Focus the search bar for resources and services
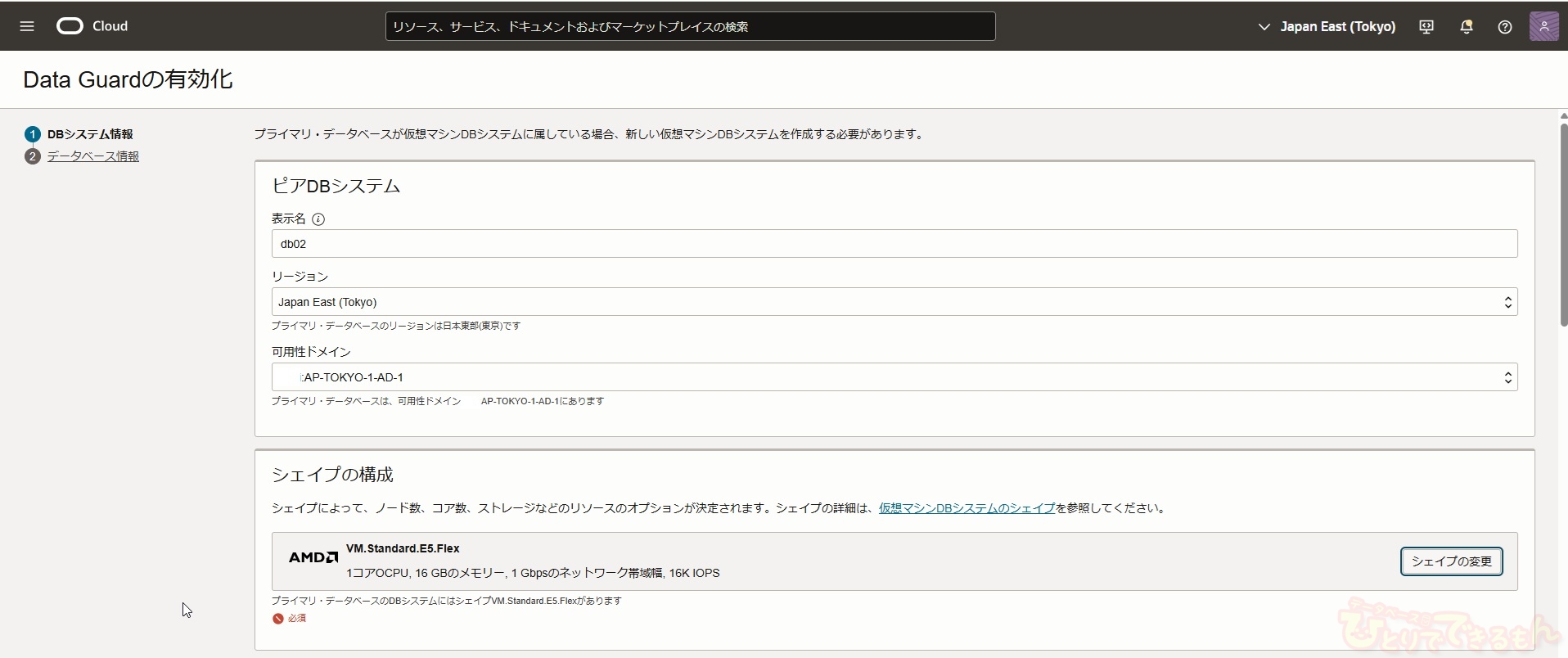 pyautogui.click(x=690, y=26)
